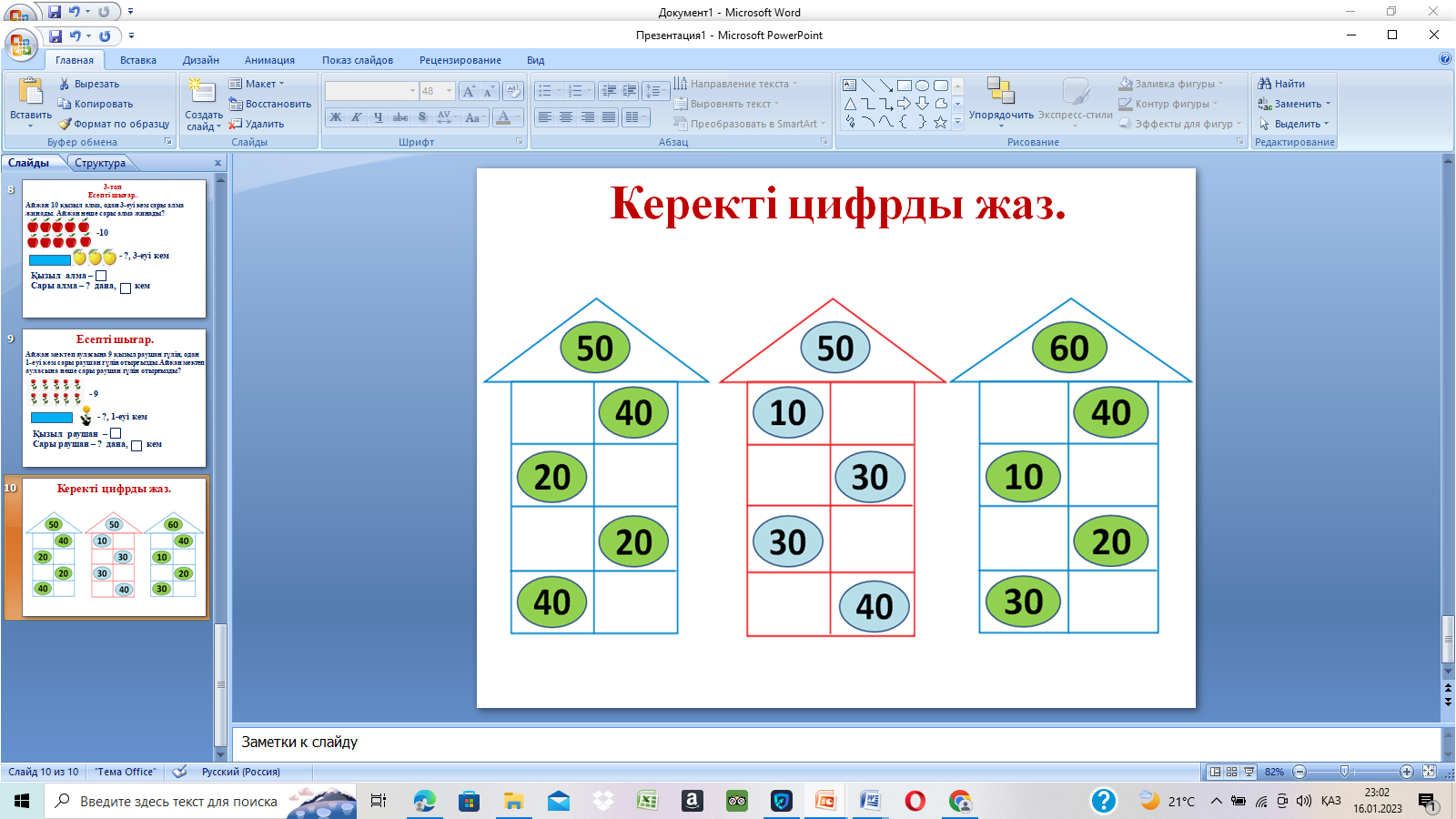Align text right
Viewport: 1456px width, 819px height.
click(x=587, y=117)
